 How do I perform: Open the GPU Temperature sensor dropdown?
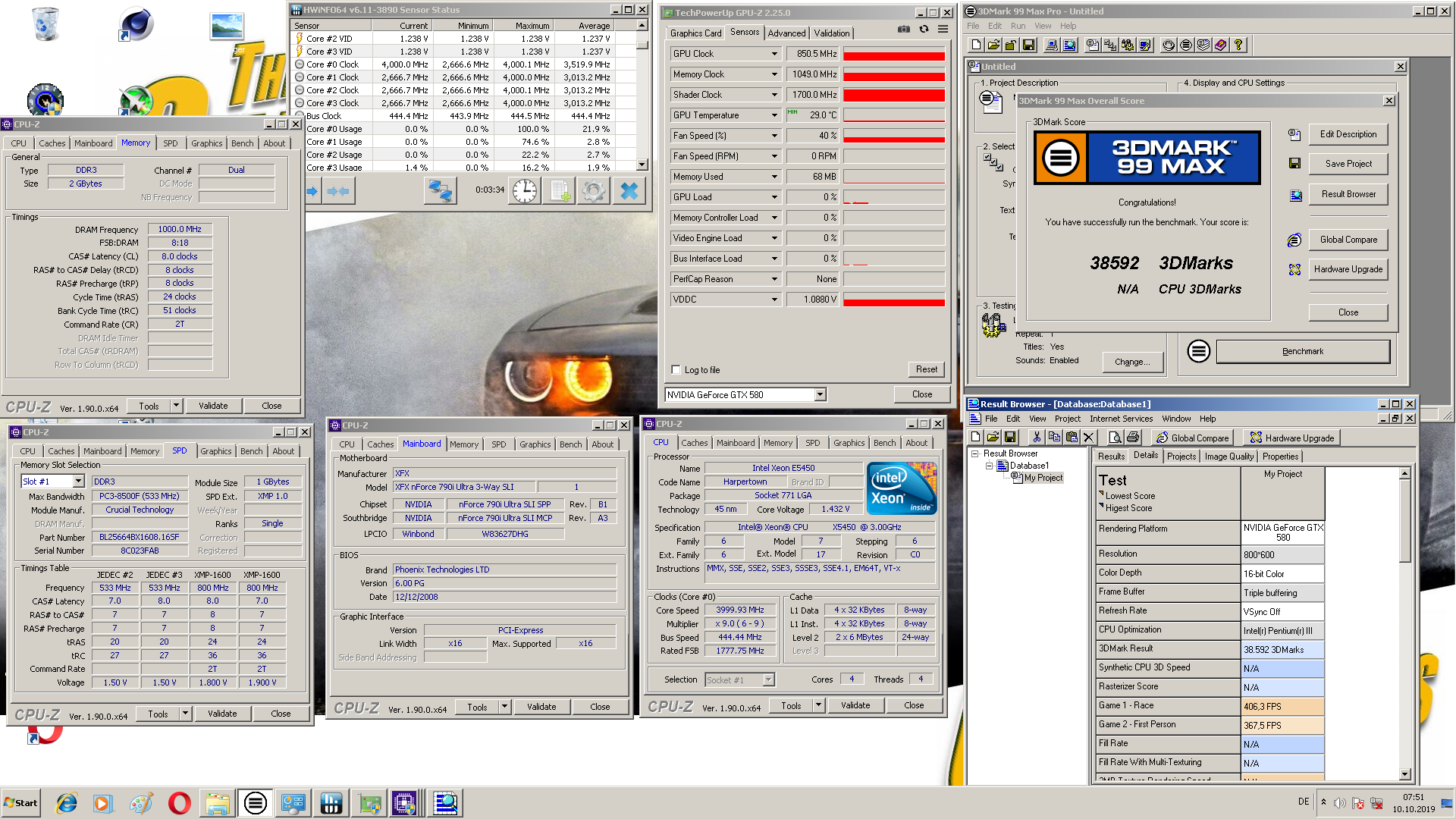click(774, 115)
